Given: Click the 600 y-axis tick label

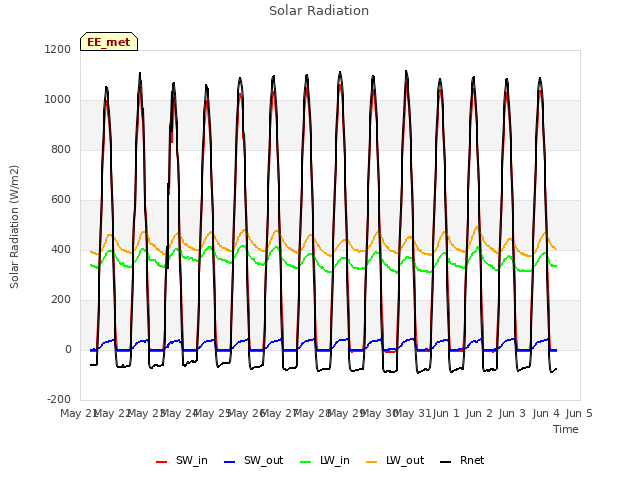Looking at the screenshot, I should pos(61,200).
